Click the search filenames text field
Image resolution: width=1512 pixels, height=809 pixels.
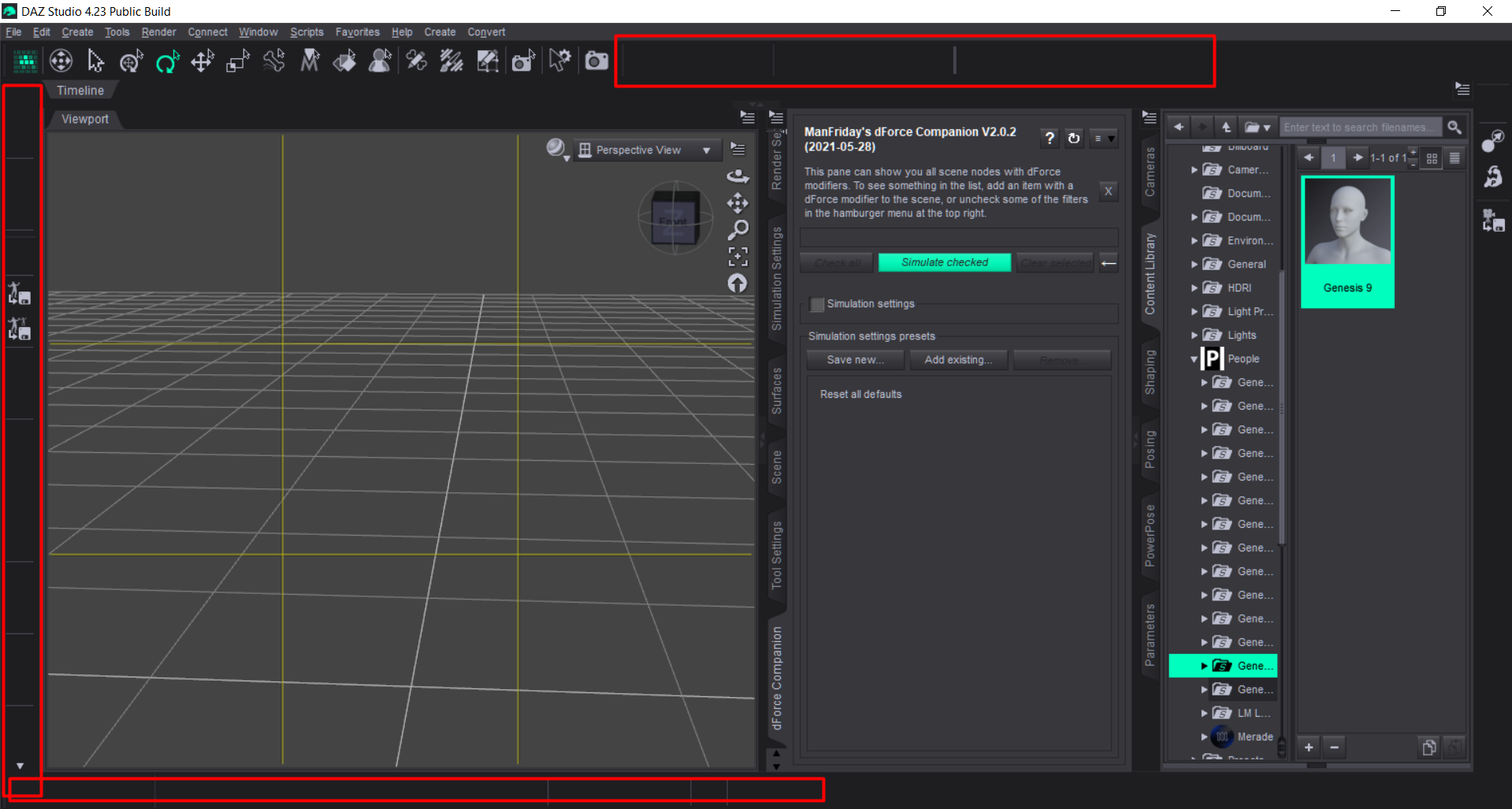1360,127
